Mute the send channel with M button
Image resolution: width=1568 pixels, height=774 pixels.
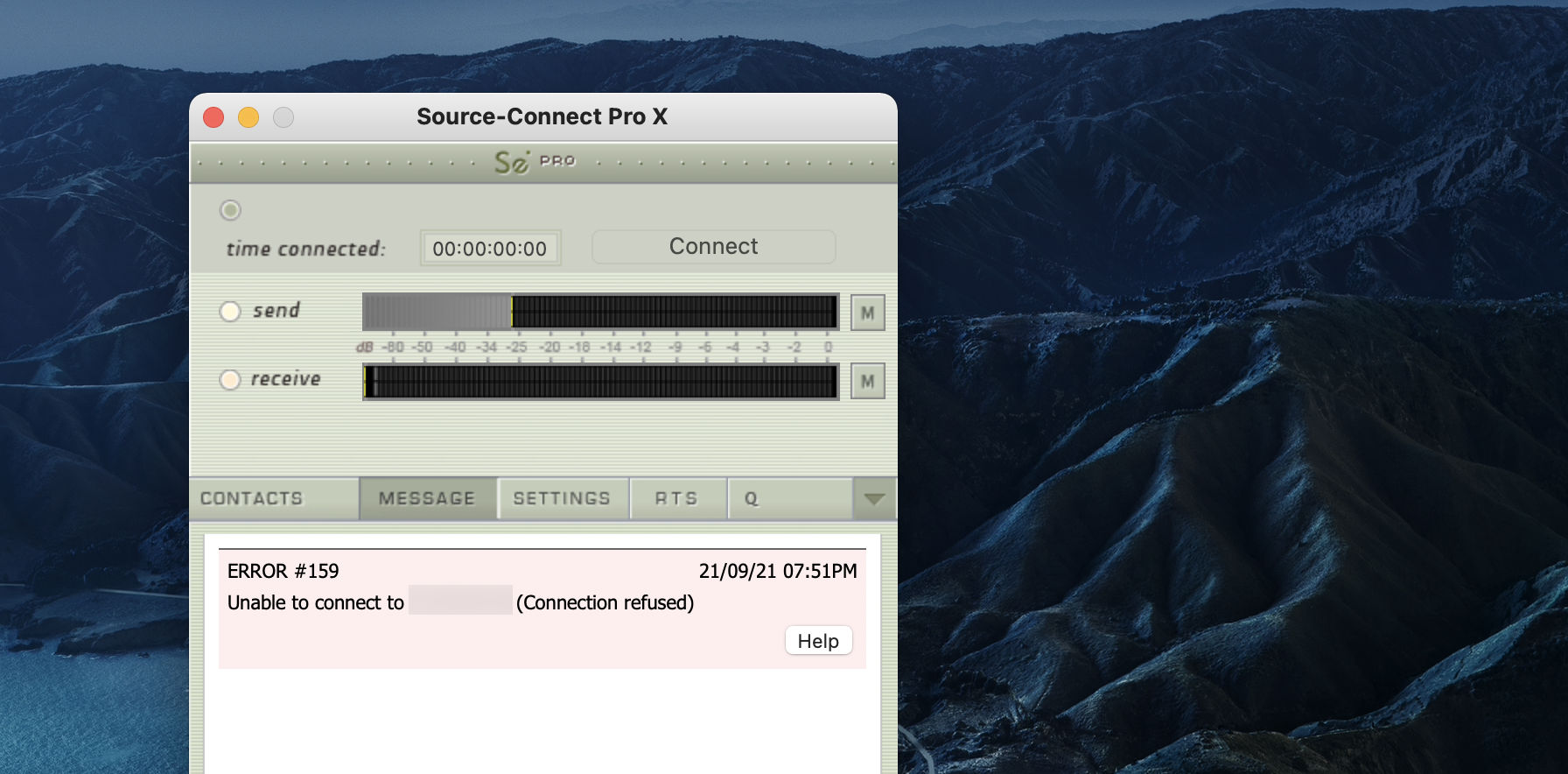[867, 313]
